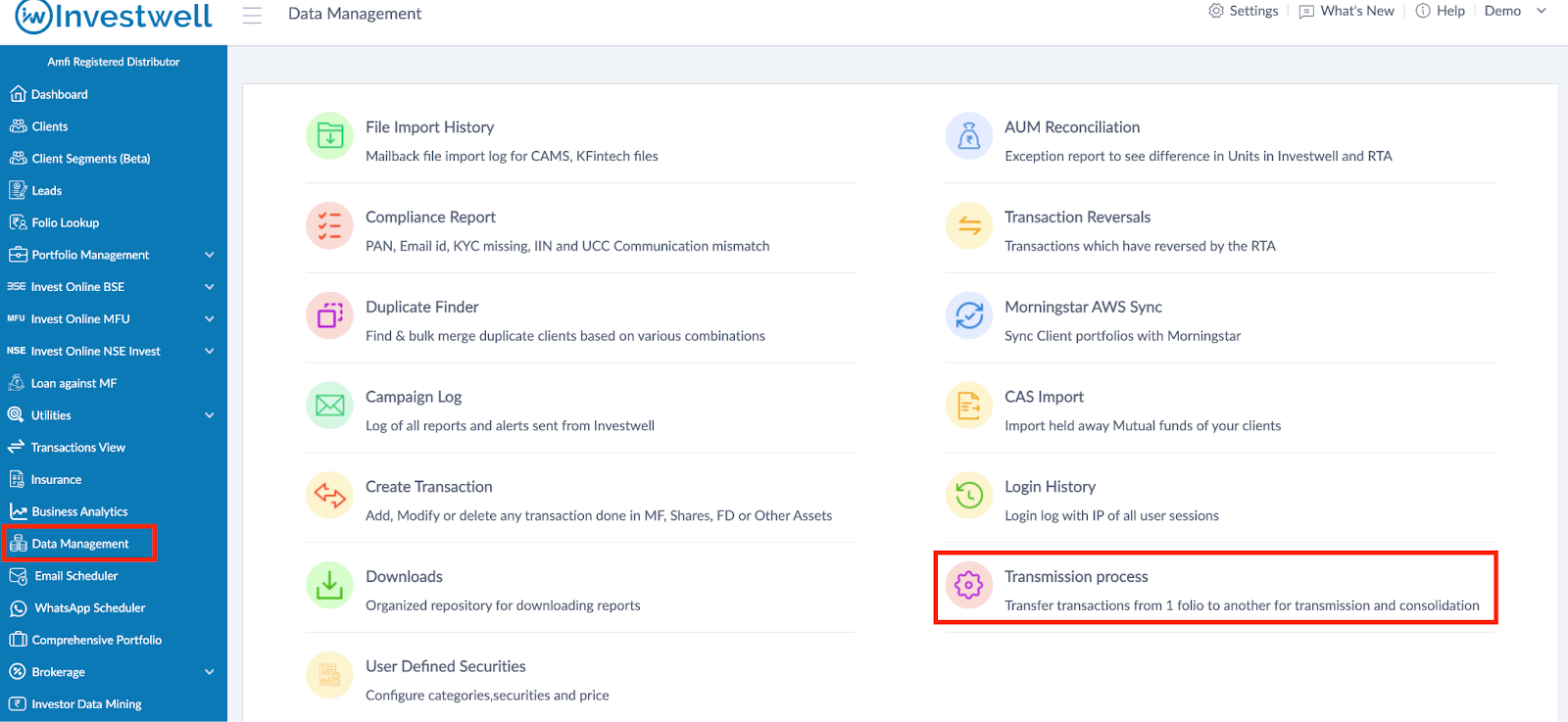The width and height of the screenshot is (1568, 722).
Task: Click the Campaign Log envelope icon
Action: coord(330,406)
